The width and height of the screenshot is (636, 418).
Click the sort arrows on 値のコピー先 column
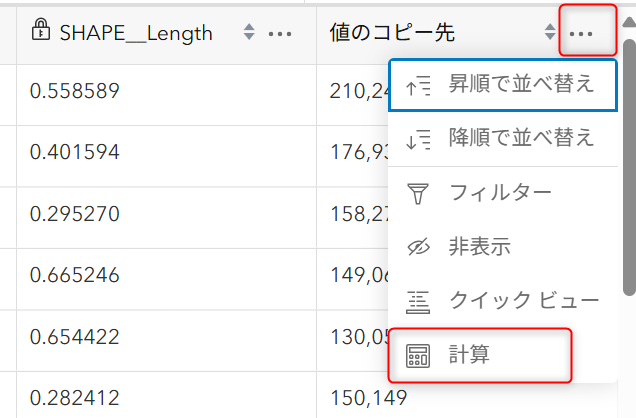coord(550,32)
